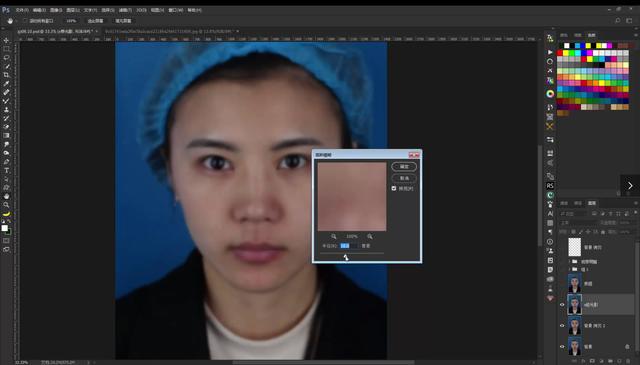Screen dimensions: 640x365
Task: Click the RS plugin icon in side strip
Action: coord(550,186)
